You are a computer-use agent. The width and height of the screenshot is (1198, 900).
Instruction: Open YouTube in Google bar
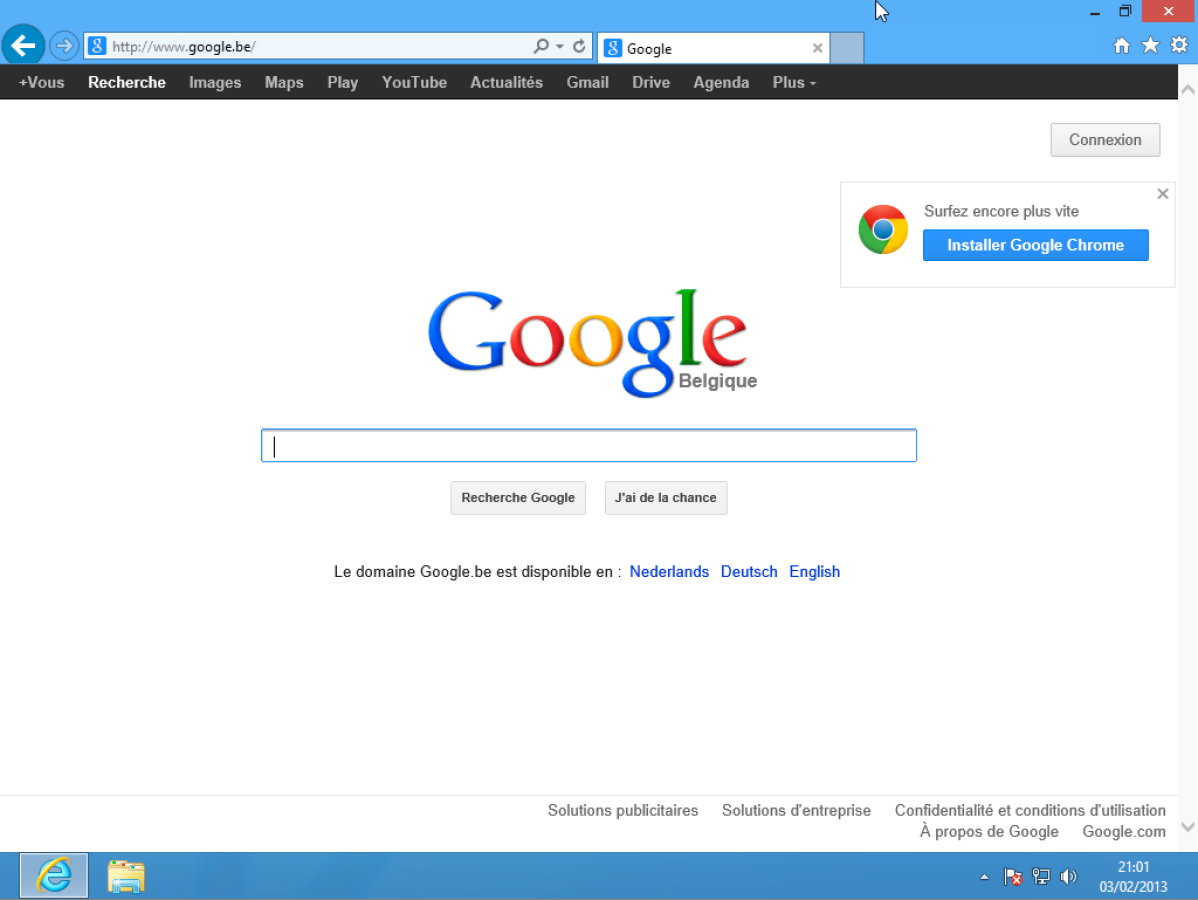(414, 83)
